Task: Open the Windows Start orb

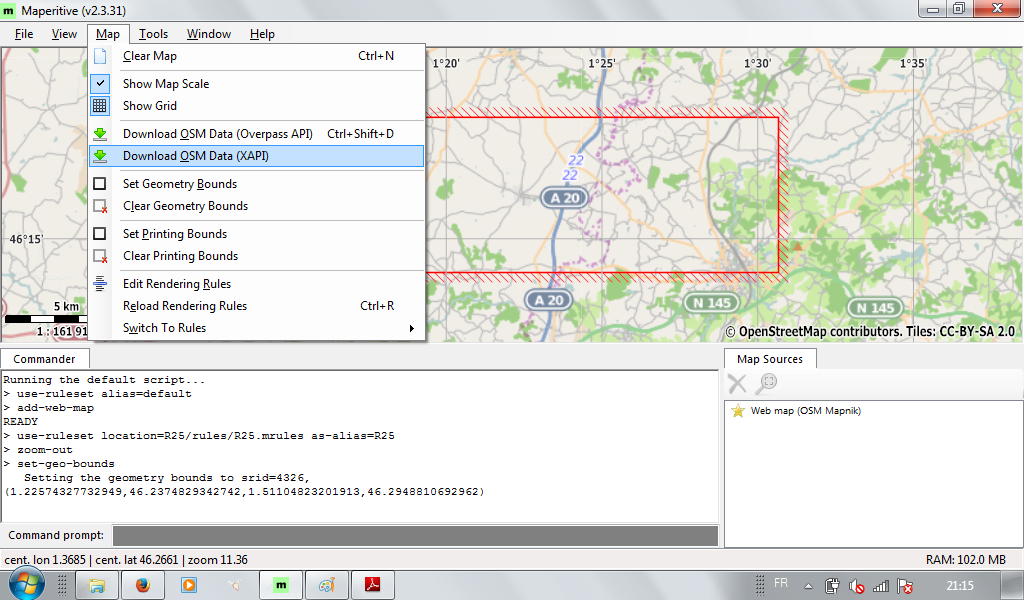Action: 26,584
